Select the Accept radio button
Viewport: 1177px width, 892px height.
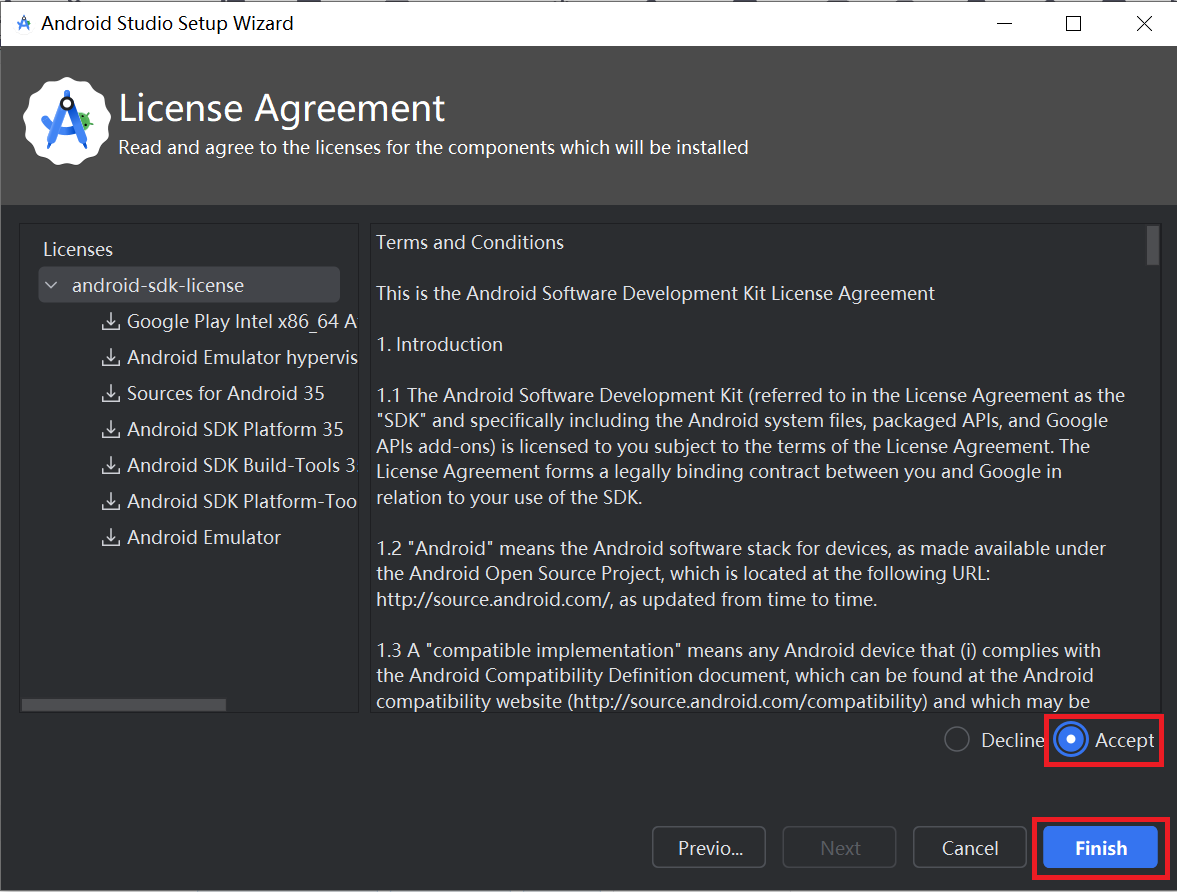tap(1070, 740)
